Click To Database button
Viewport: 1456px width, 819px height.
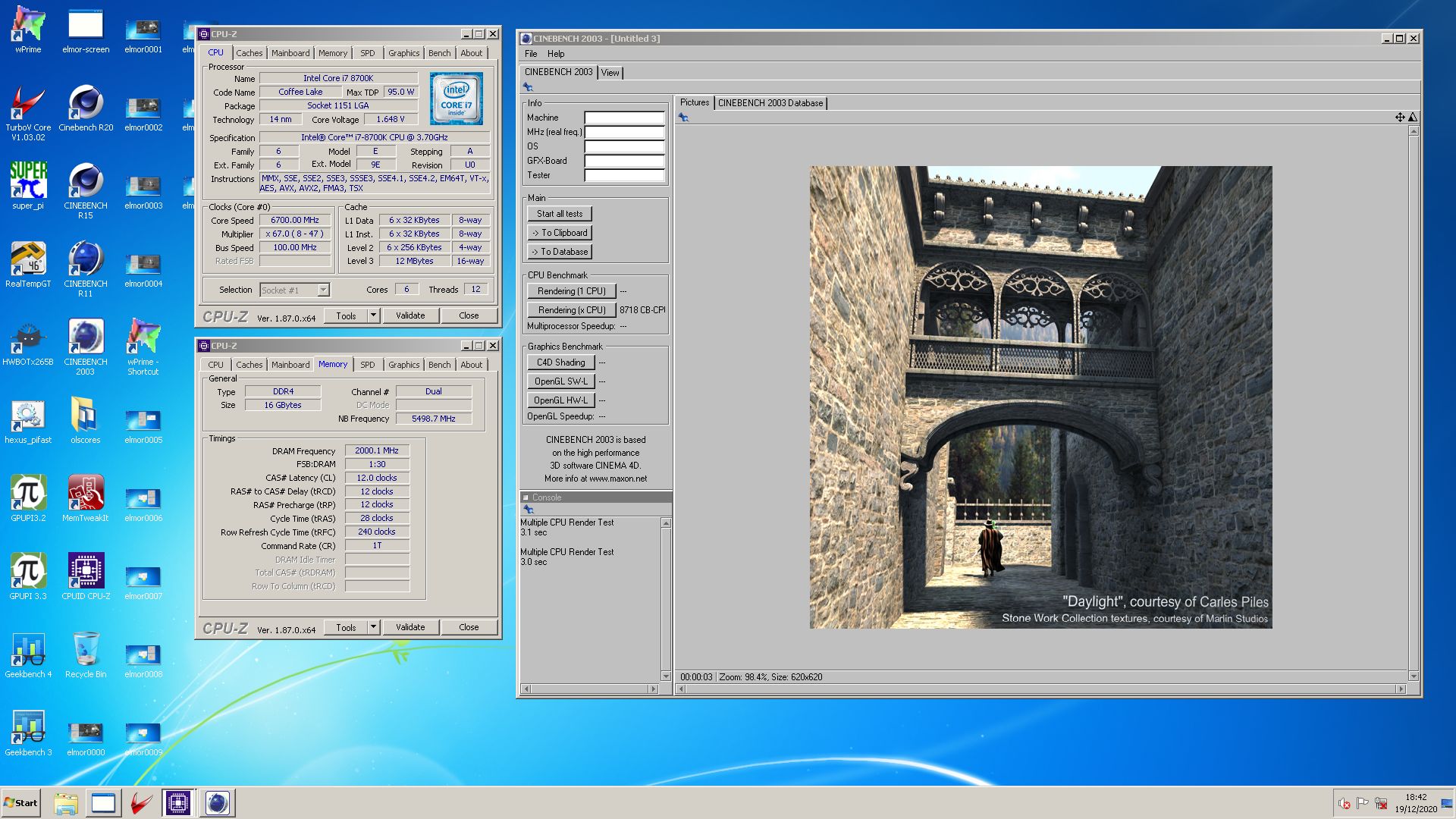[560, 252]
